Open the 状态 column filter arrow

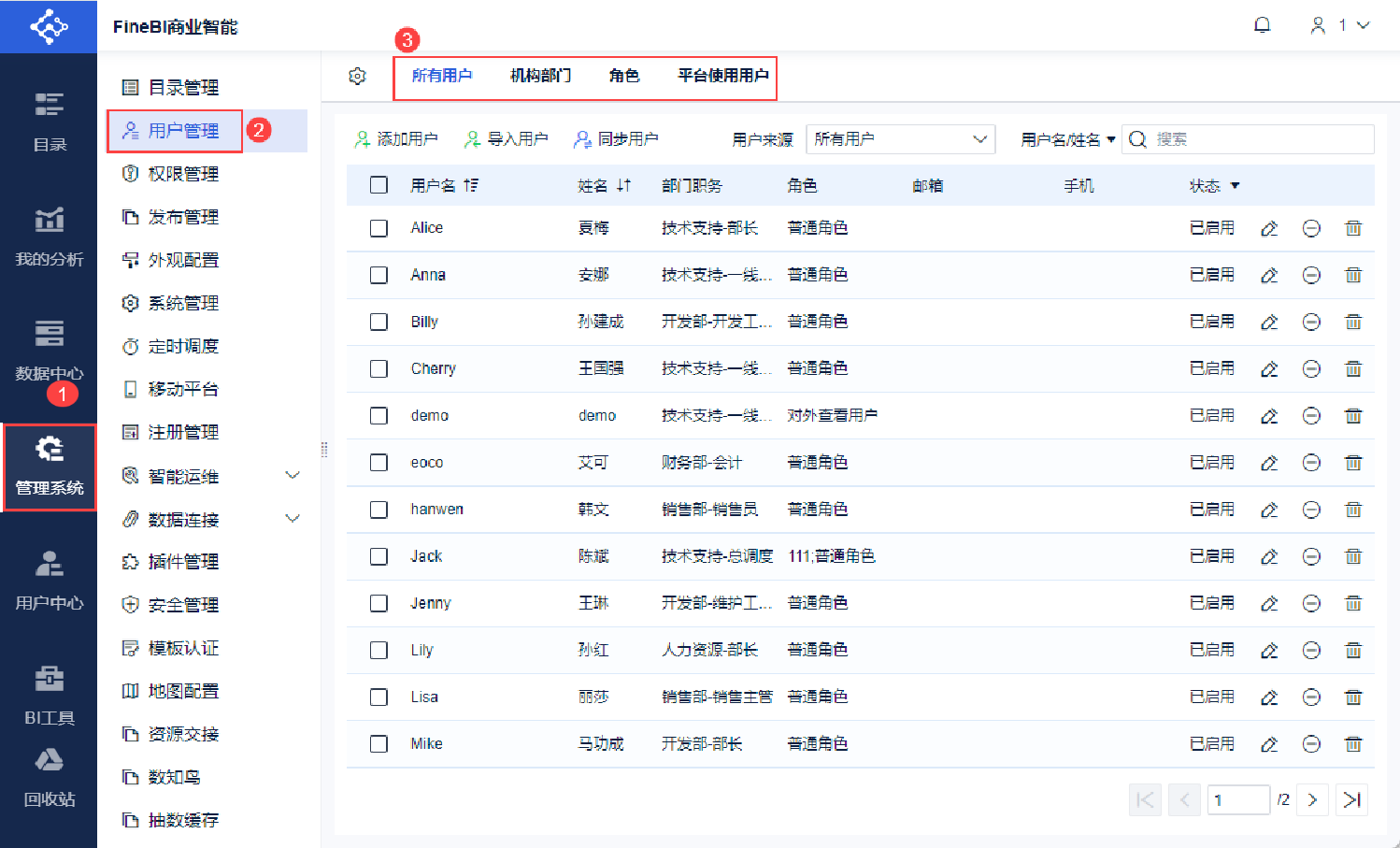tap(1235, 186)
